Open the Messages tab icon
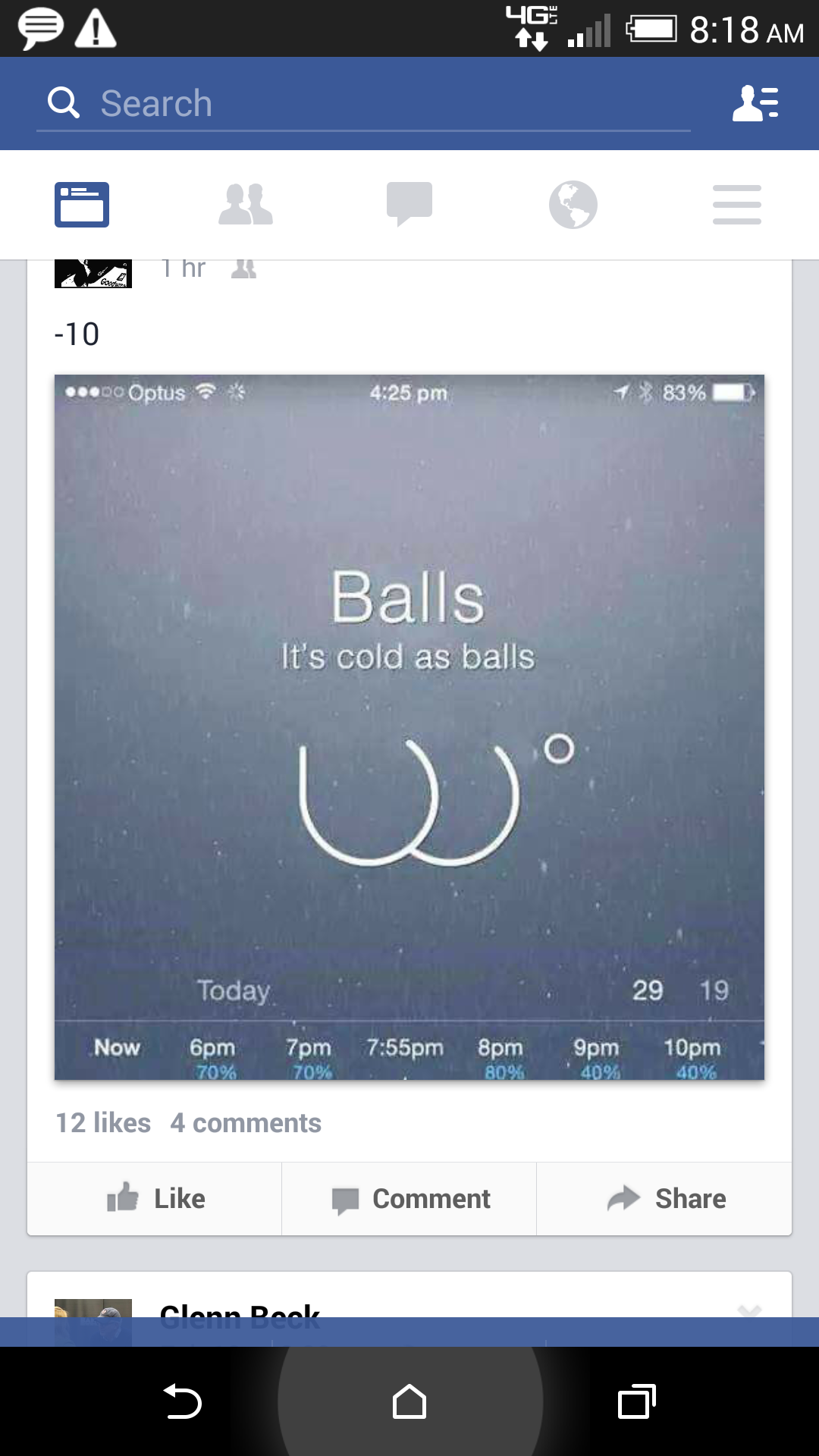This screenshot has width=819, height=1456. [409, 205]
